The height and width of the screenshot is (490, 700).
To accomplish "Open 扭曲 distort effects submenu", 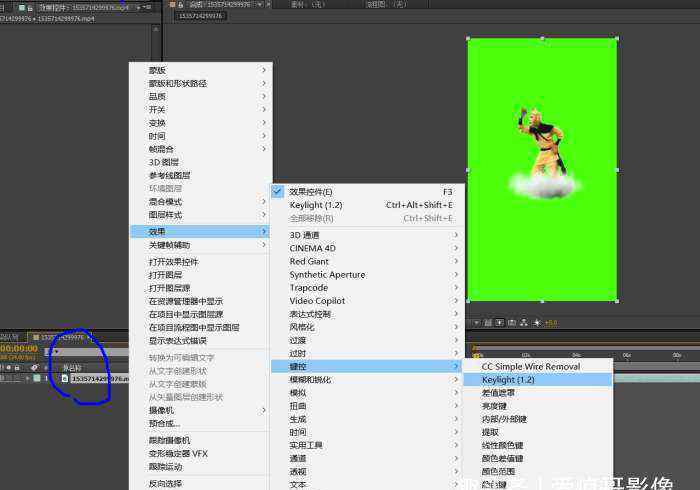I will [366, 406].
